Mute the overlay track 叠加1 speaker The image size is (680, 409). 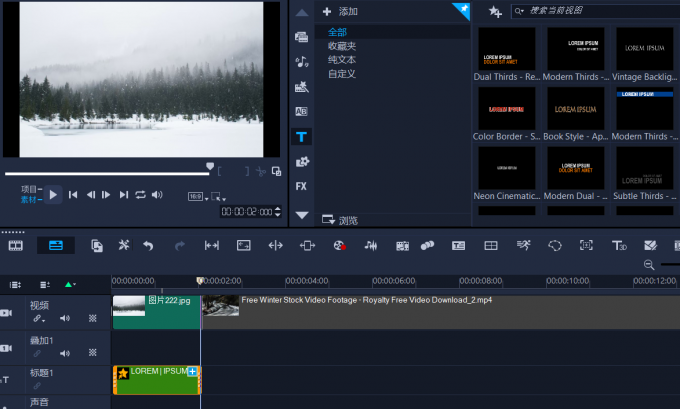65,353
